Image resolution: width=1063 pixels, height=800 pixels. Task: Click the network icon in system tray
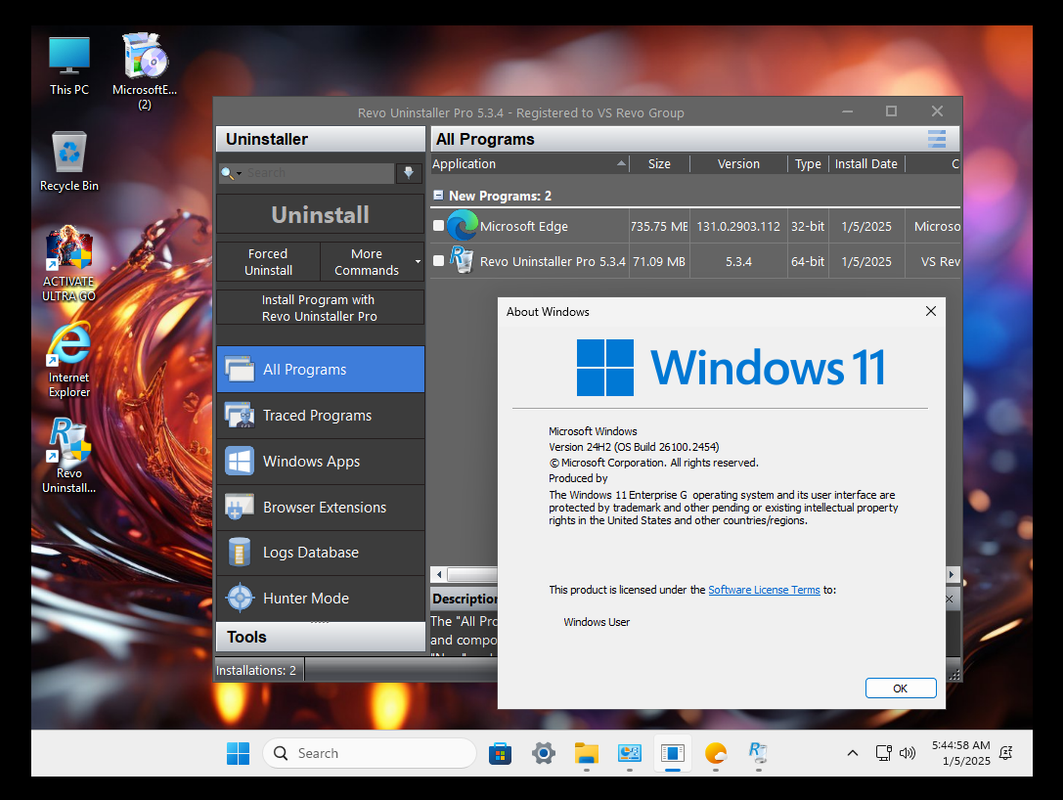pyautogui.click(x=883, y=753)
